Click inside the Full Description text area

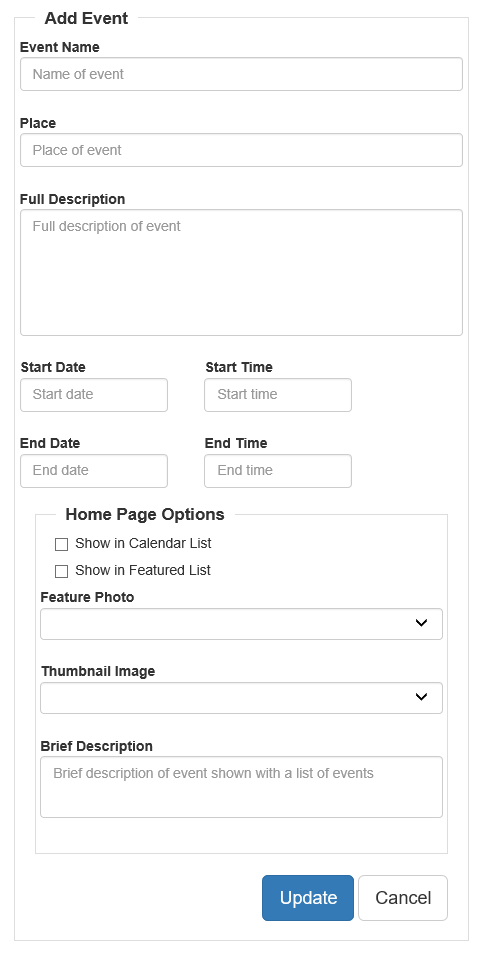click(x=241, y=273)
